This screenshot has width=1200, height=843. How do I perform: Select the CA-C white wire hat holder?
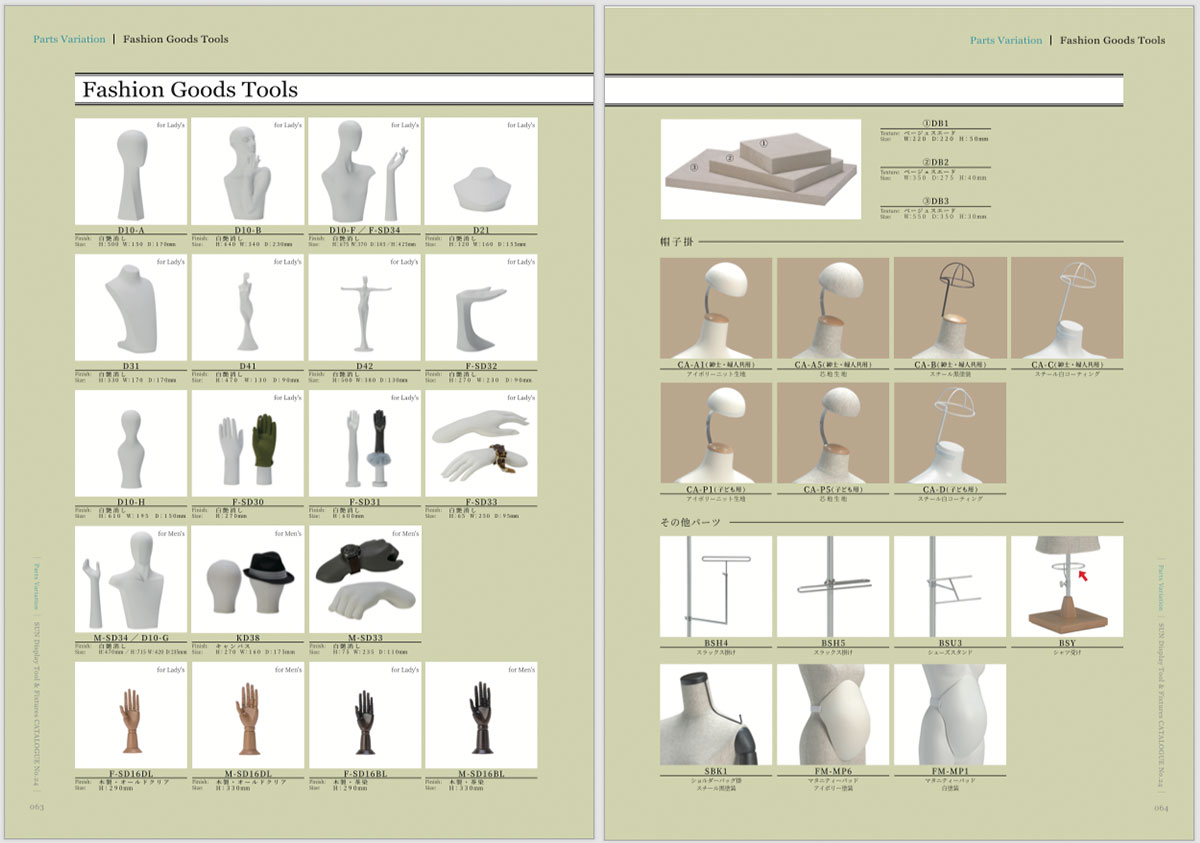click(x=1066, y=308)
